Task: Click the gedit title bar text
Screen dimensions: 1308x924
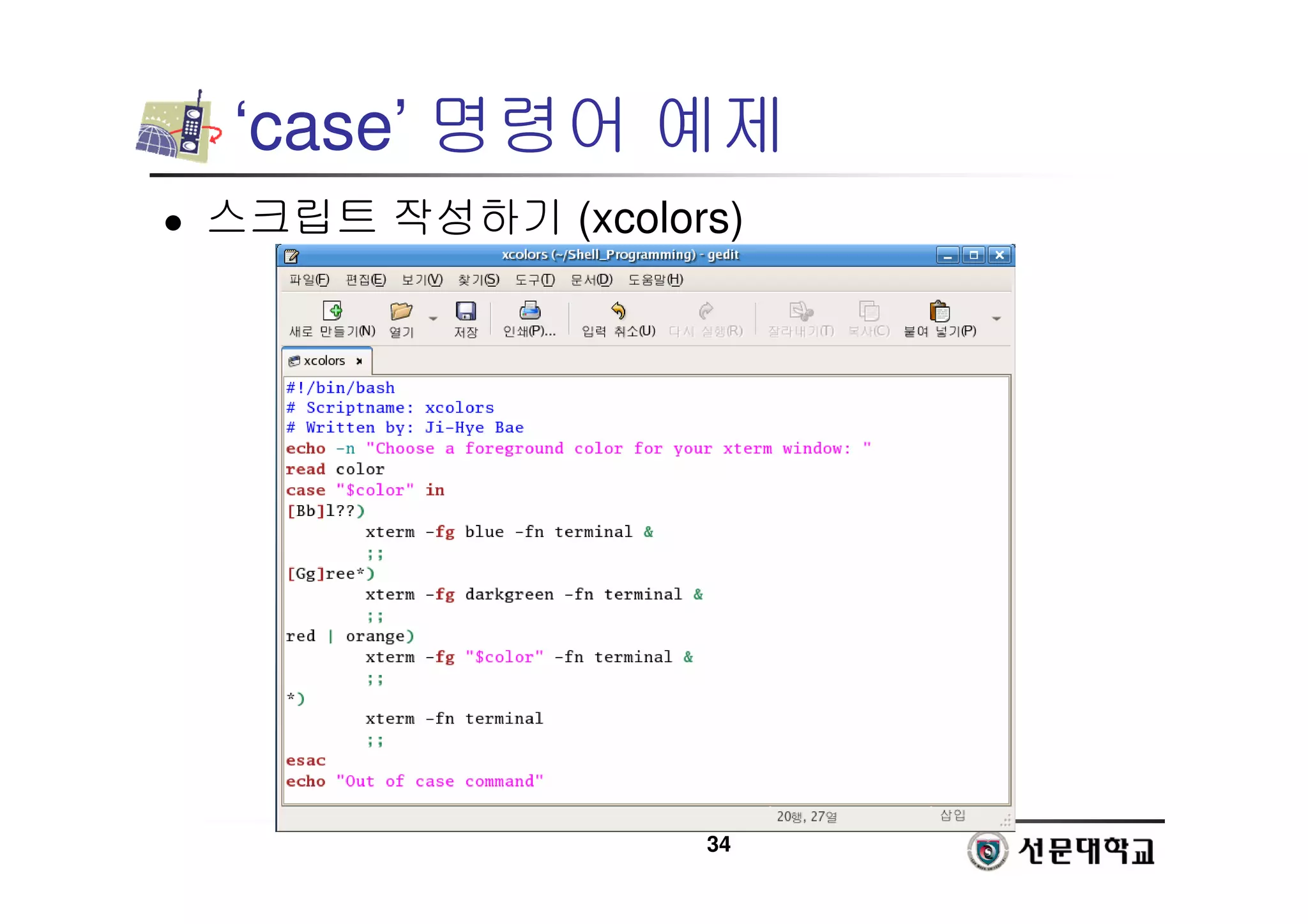Action: point(620,255)
